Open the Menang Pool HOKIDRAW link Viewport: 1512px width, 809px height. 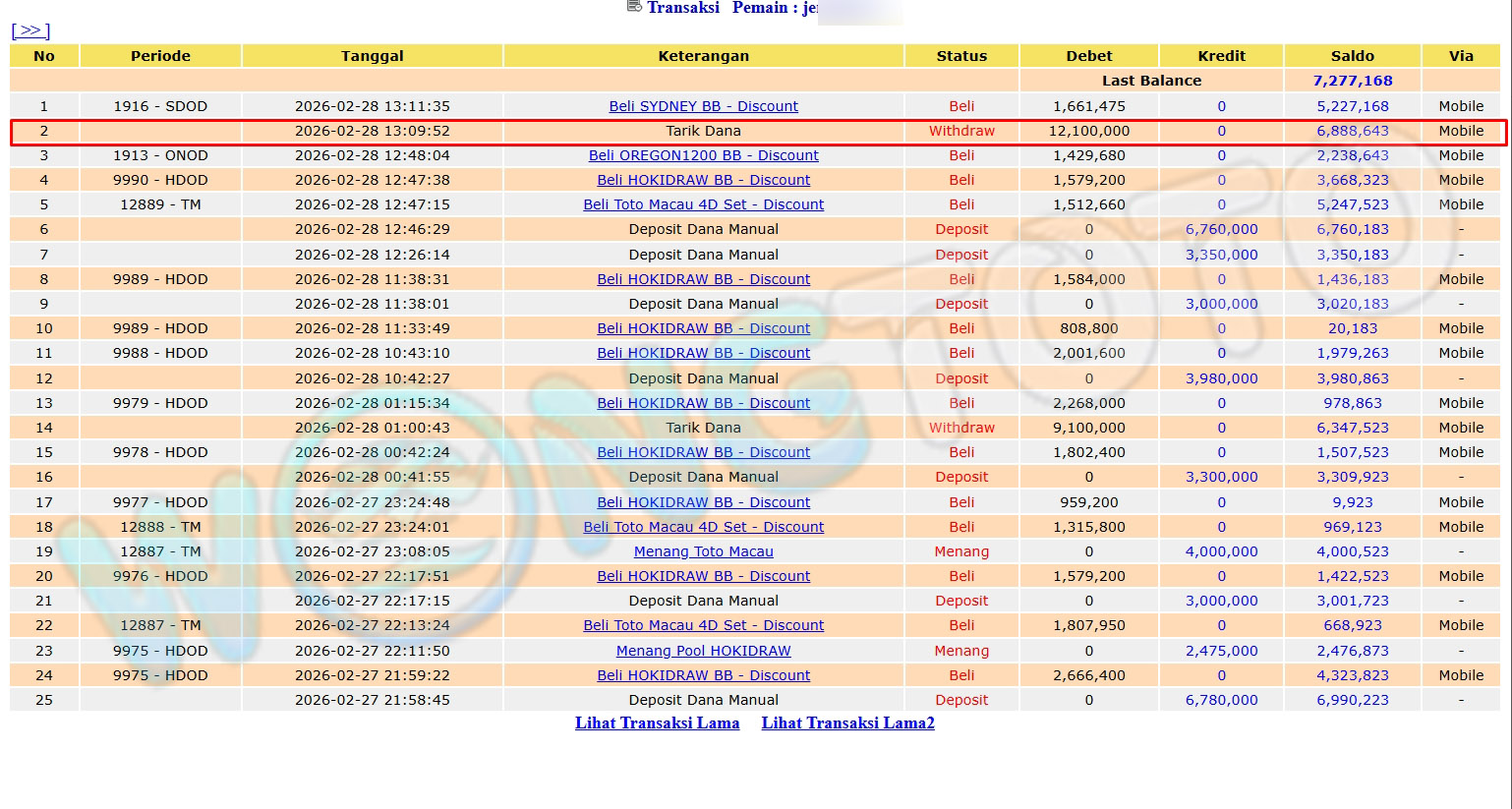pos(703,651)
